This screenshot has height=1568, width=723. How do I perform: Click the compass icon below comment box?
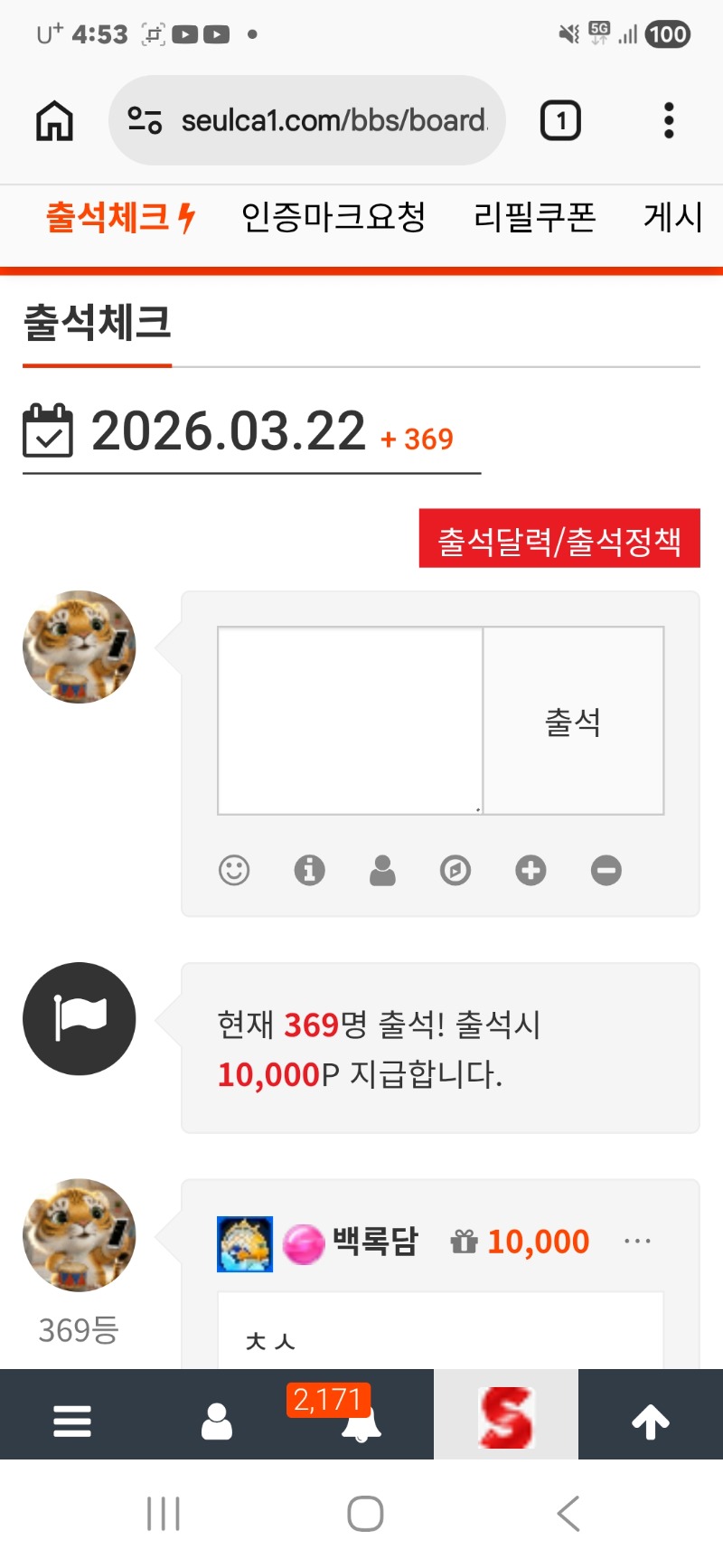click(455, 870)
